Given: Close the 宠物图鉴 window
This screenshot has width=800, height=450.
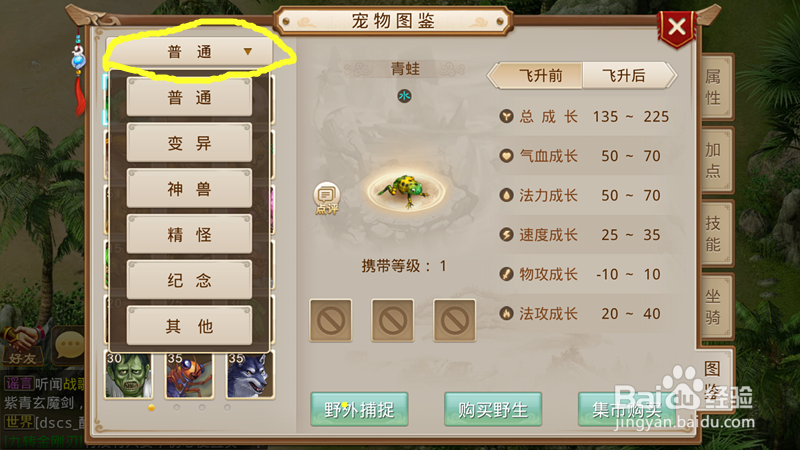Looking at the screenshot, I should (677, 27).
